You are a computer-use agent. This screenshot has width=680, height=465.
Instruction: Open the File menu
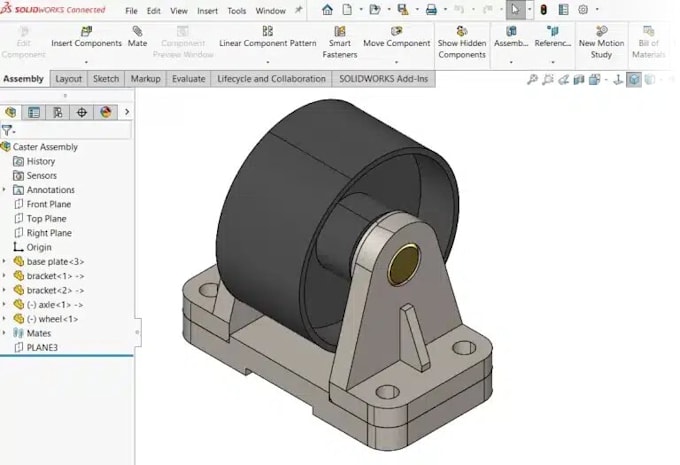[x=131, y=11]
